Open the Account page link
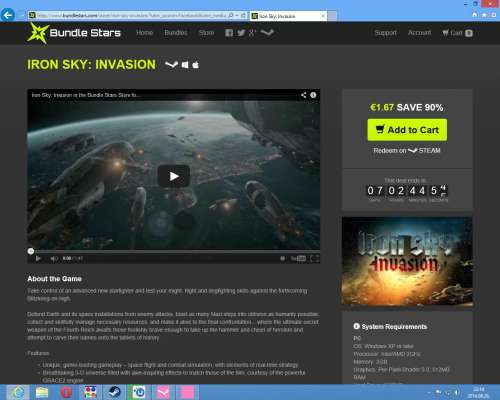Viewport: 500px width, 400px height. pyautogui.click(x=419, y=33)
